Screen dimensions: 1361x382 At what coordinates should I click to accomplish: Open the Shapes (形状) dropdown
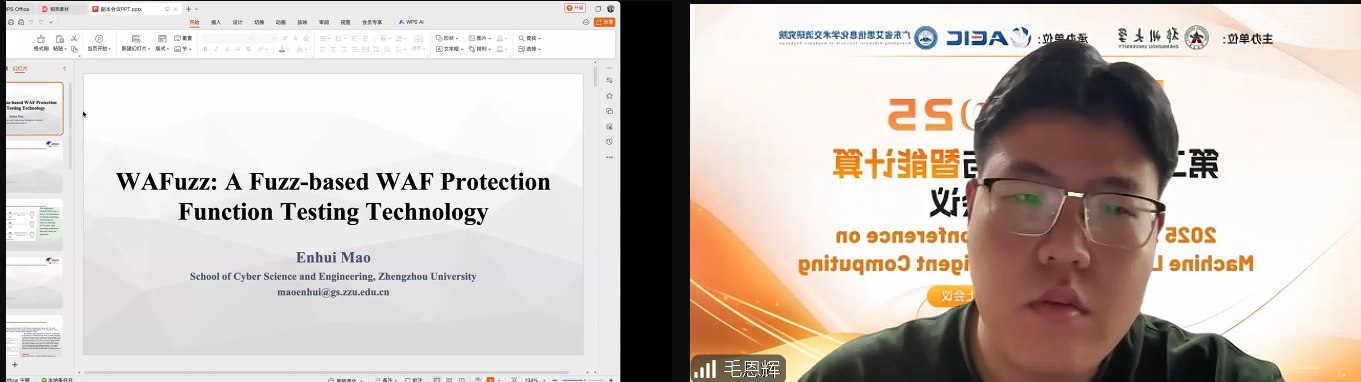tap(446, 38)
